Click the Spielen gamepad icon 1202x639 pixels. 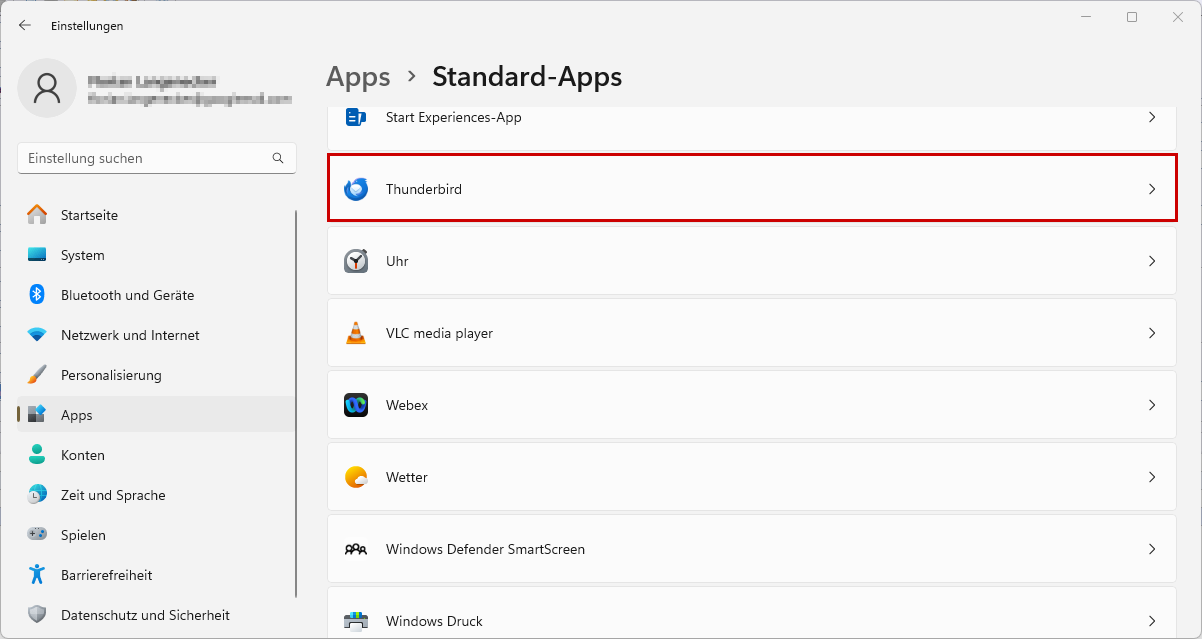click(37, 535)
